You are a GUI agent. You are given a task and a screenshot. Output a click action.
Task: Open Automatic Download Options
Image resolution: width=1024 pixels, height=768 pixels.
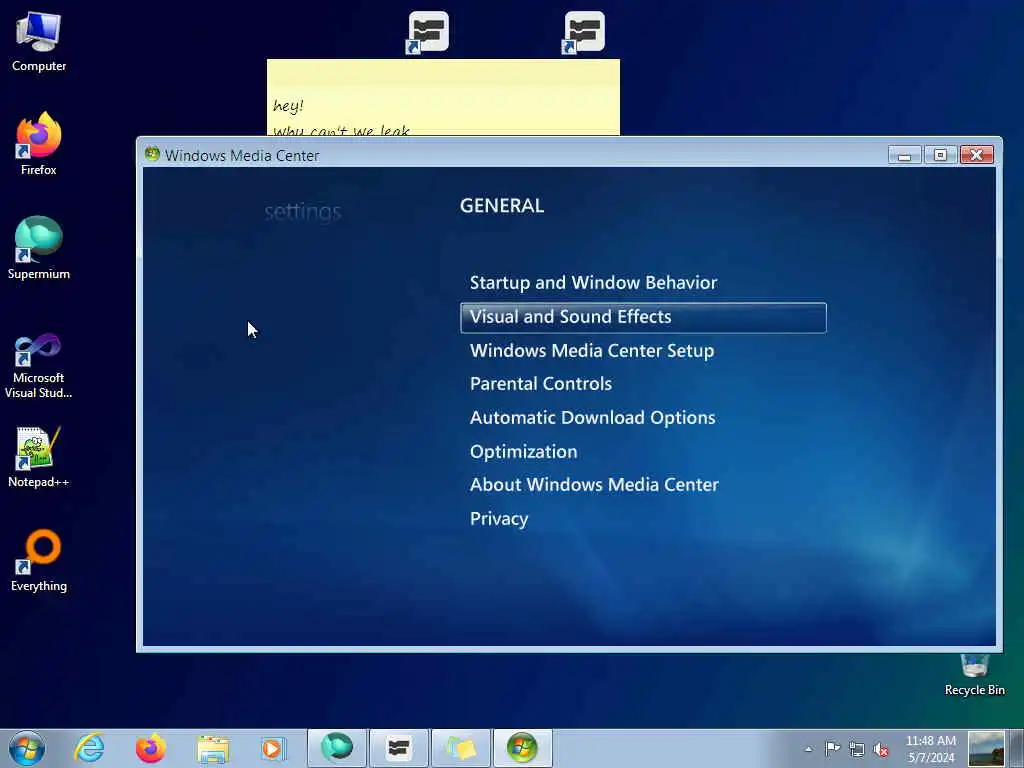[x=592, y=418]
